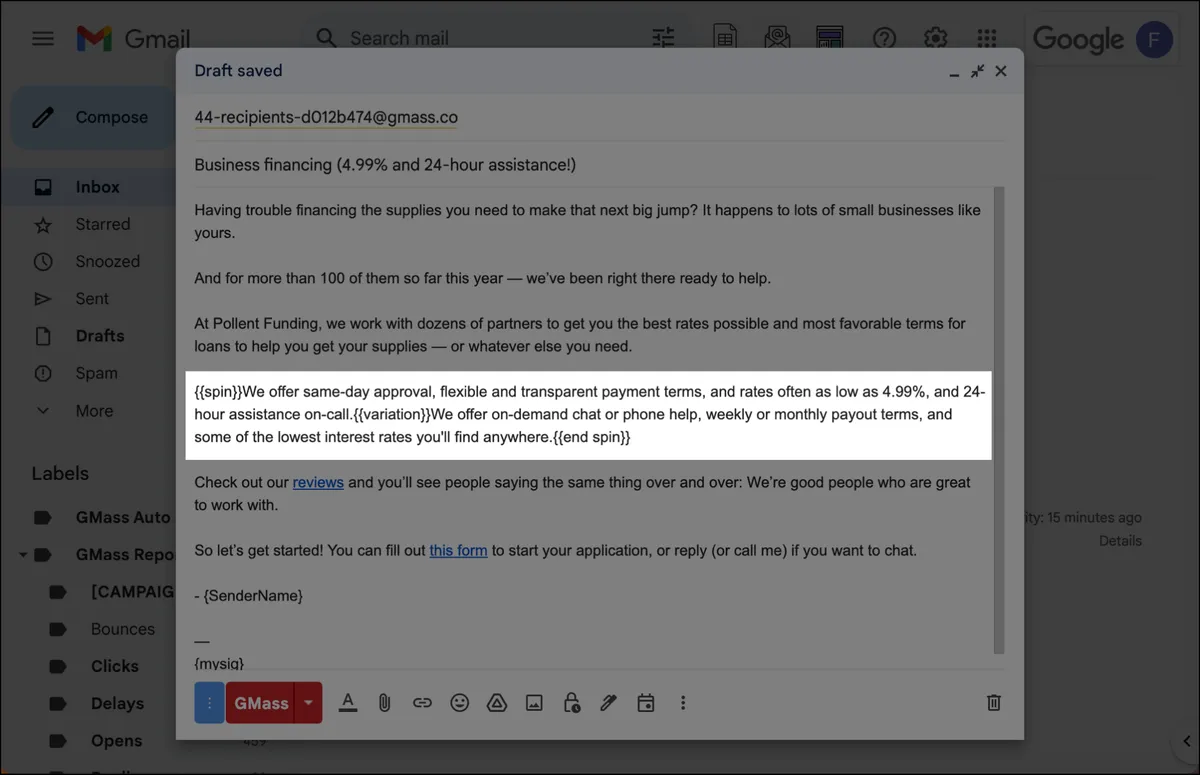Insert files using Google Drive icon
Viewport: 1200px width, 775px height.
(x=497, y=703)
